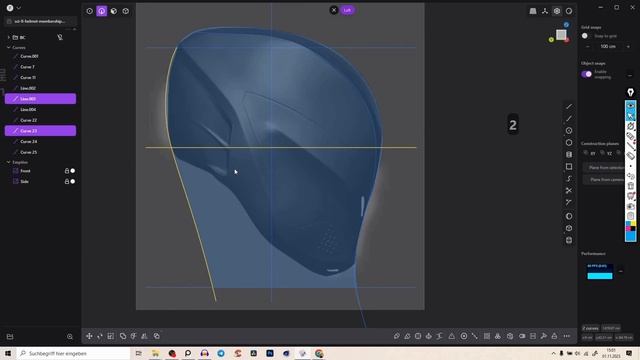
Task: Open Photoshop from the taskbar
Action: [x=270, y=353]
